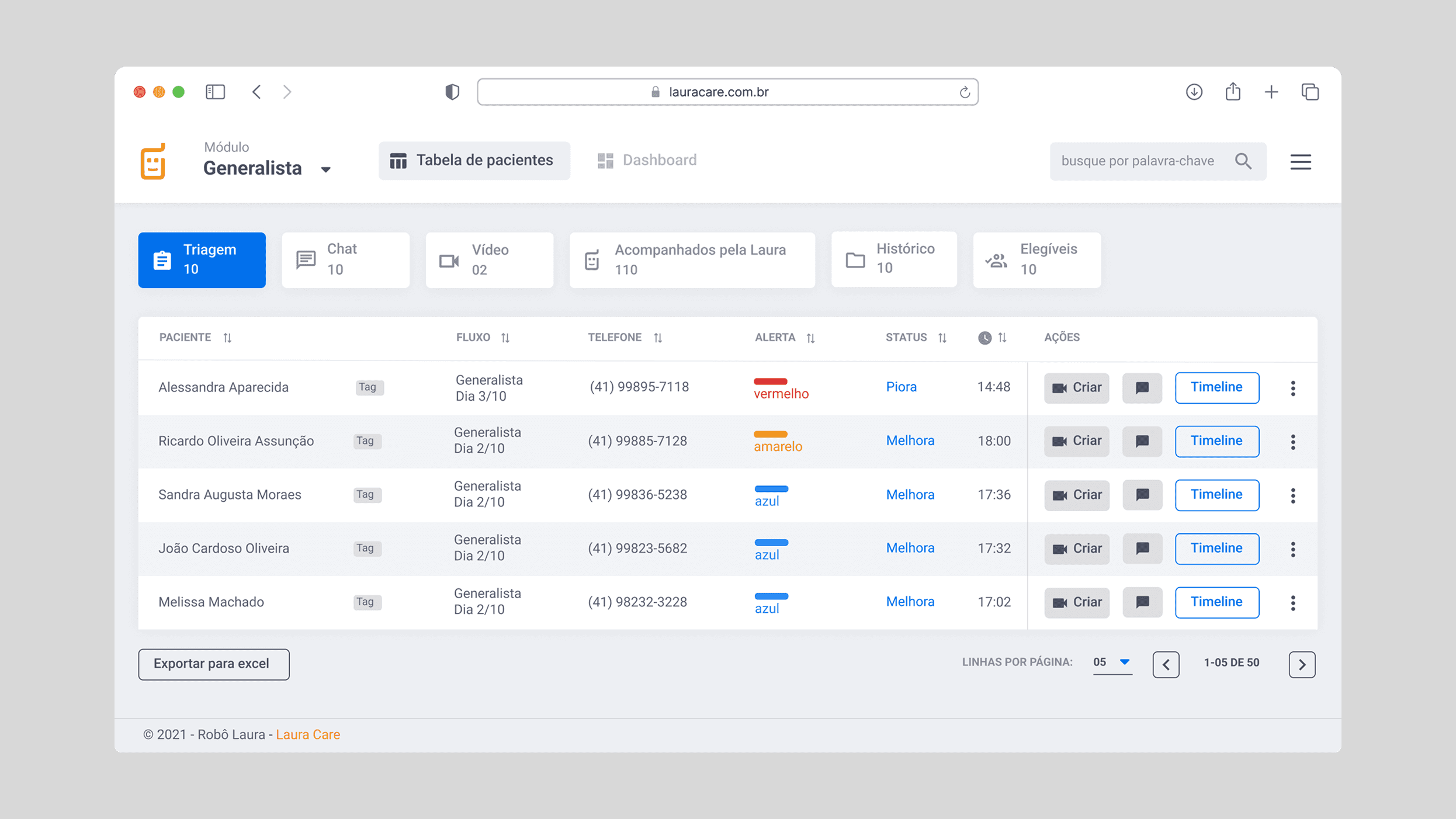Viewport: 1456px width, 819px height.
Task: Sort by the clock time column
Action: (x=1001, y=338)
